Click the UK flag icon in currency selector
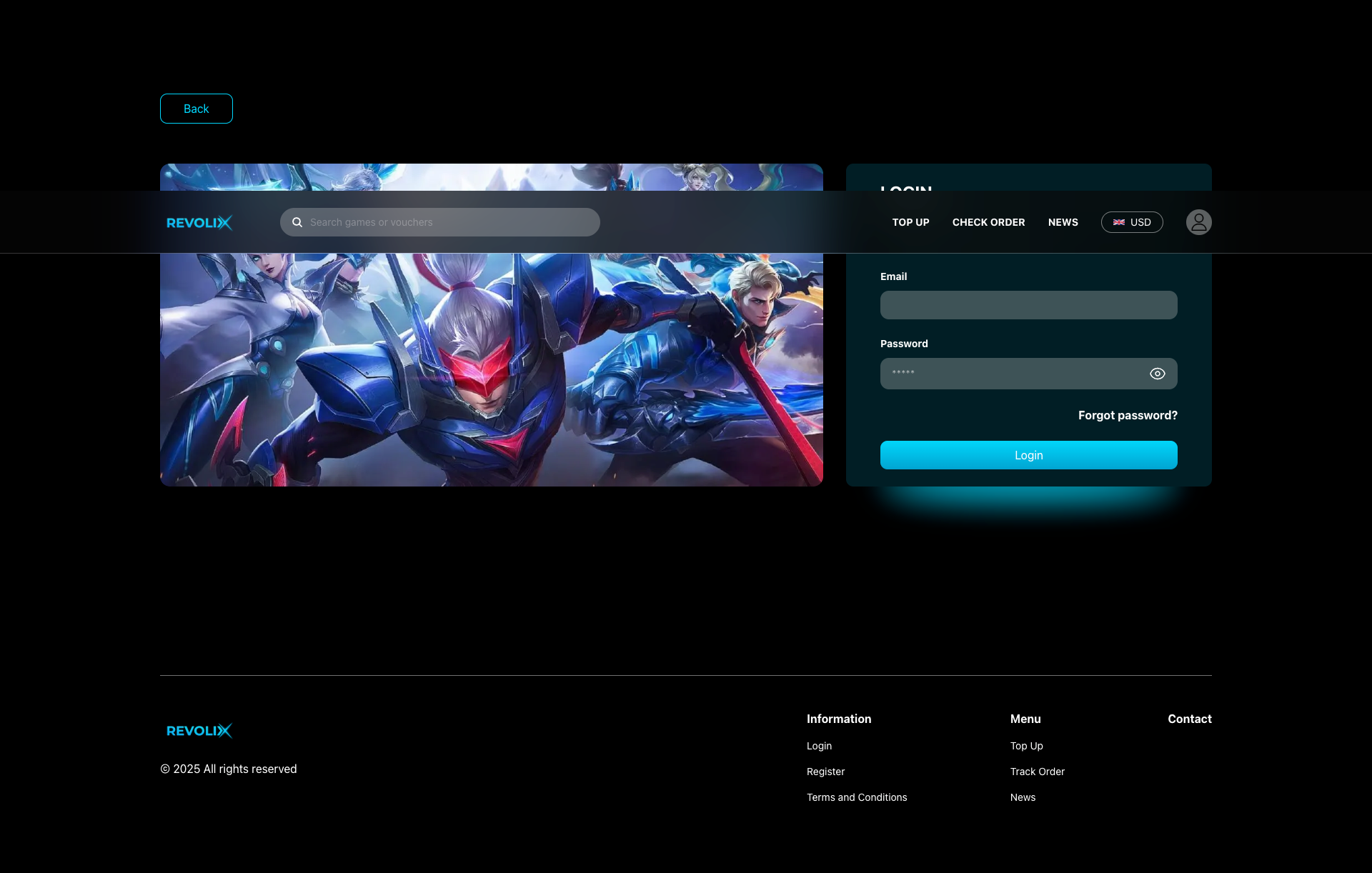 [x=1118, y=222]
